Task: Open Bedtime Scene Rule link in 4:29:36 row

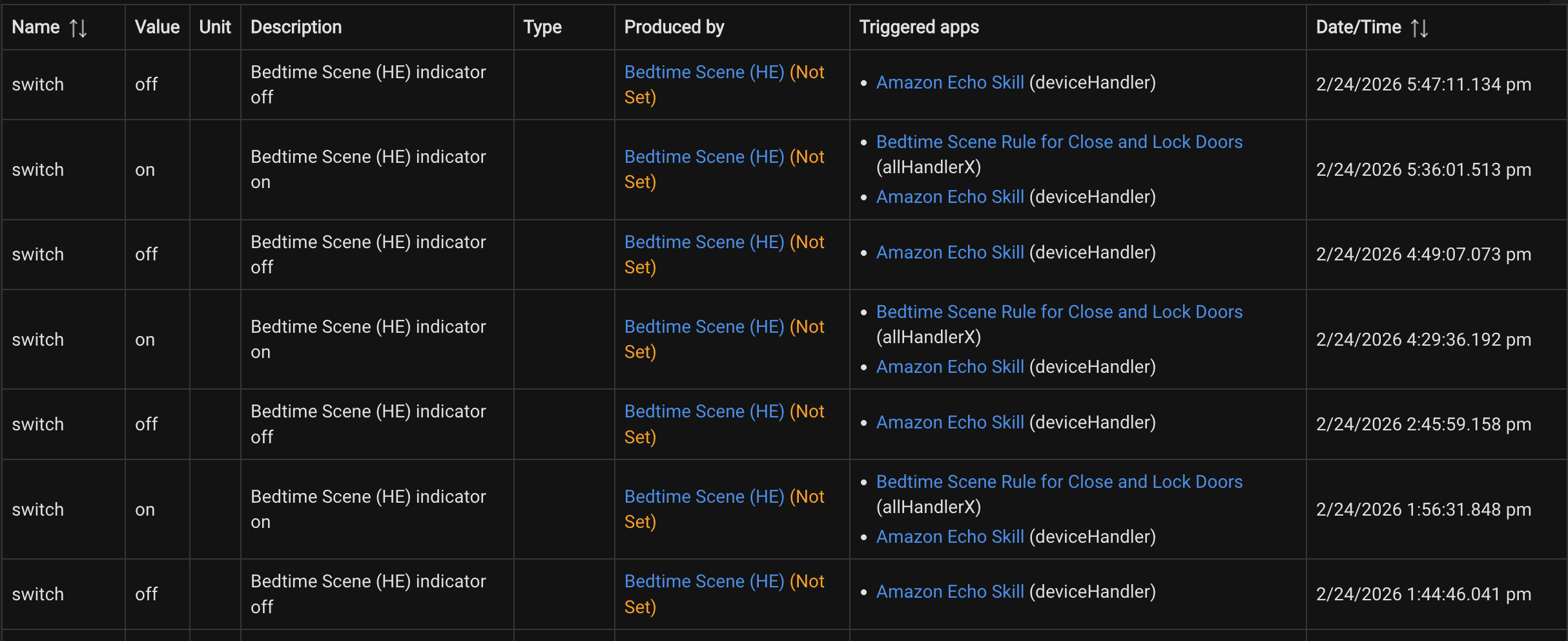Action: pos(1058,312)
